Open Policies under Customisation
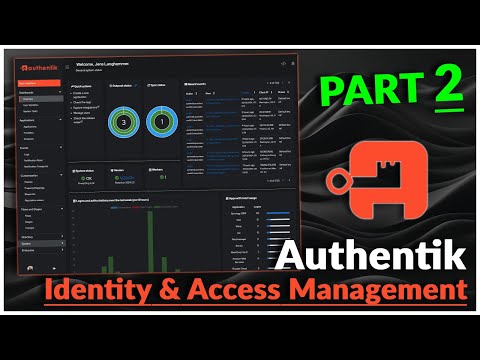 28,182
